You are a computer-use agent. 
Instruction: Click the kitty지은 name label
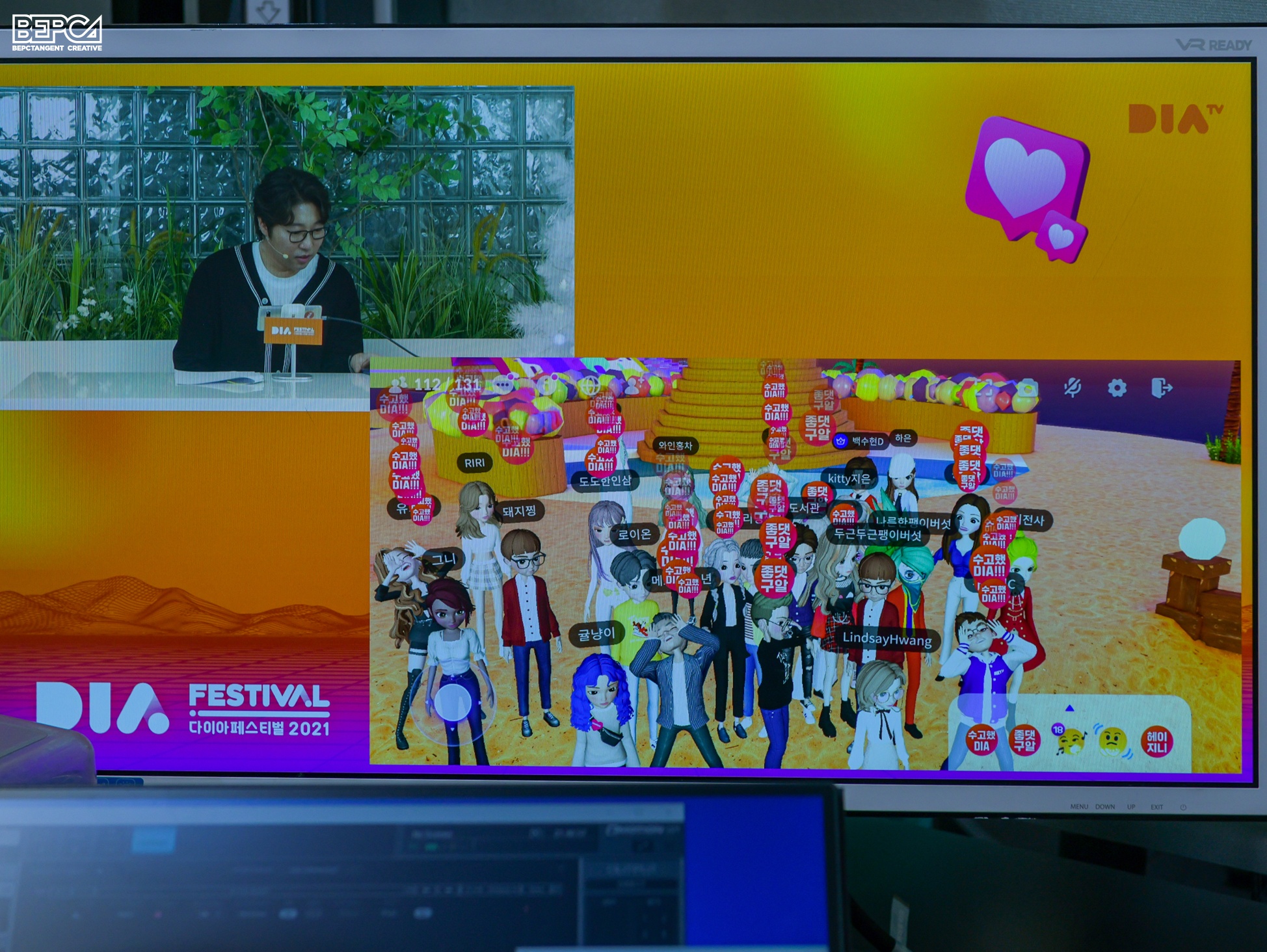tap(849, 479)
